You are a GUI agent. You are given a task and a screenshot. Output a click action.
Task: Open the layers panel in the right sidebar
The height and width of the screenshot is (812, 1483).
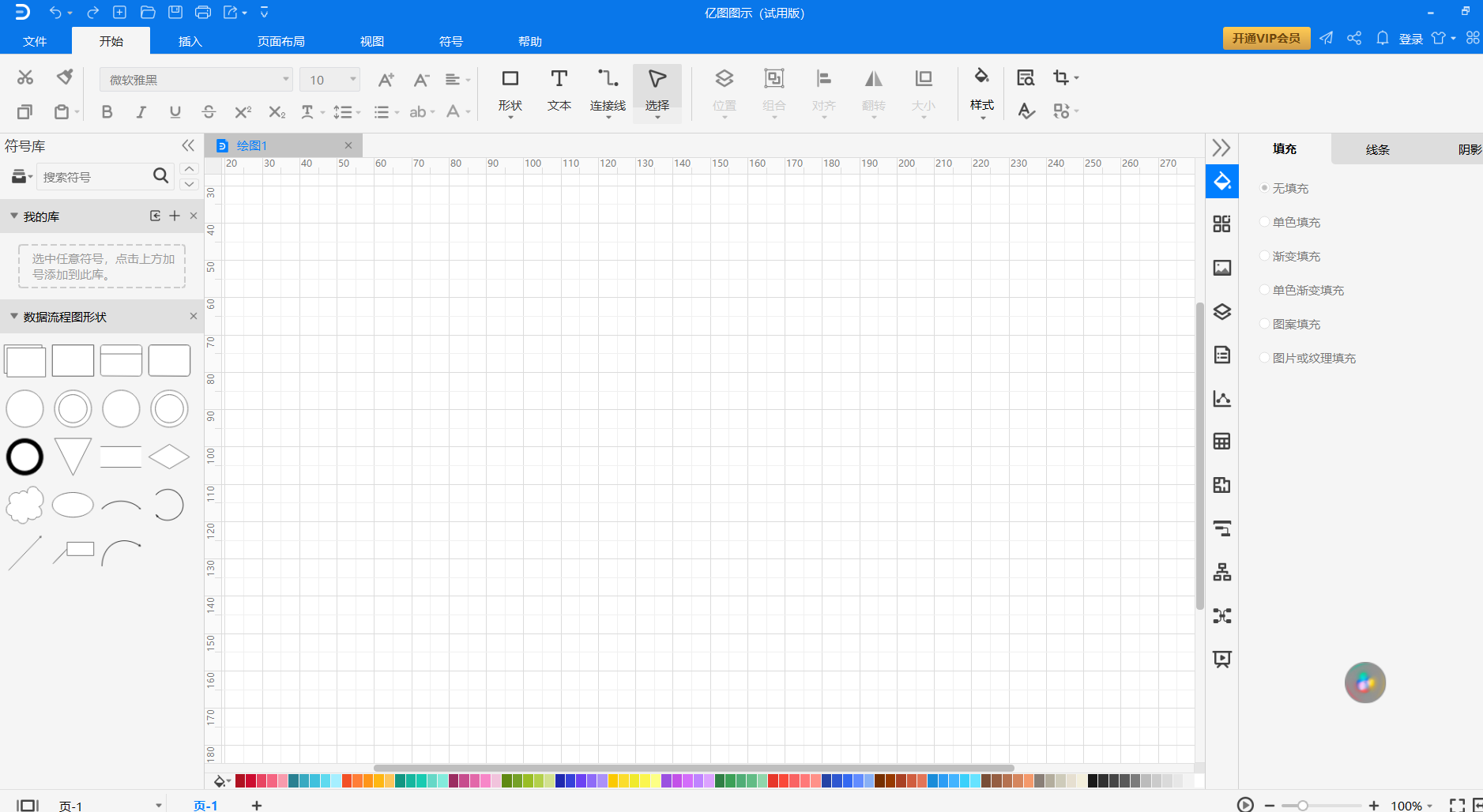1221,311
